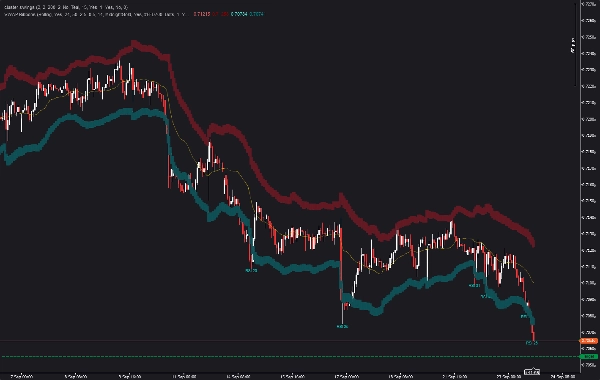
Task: Select the green dashed horizontal line
Action: tap(290, 357)
